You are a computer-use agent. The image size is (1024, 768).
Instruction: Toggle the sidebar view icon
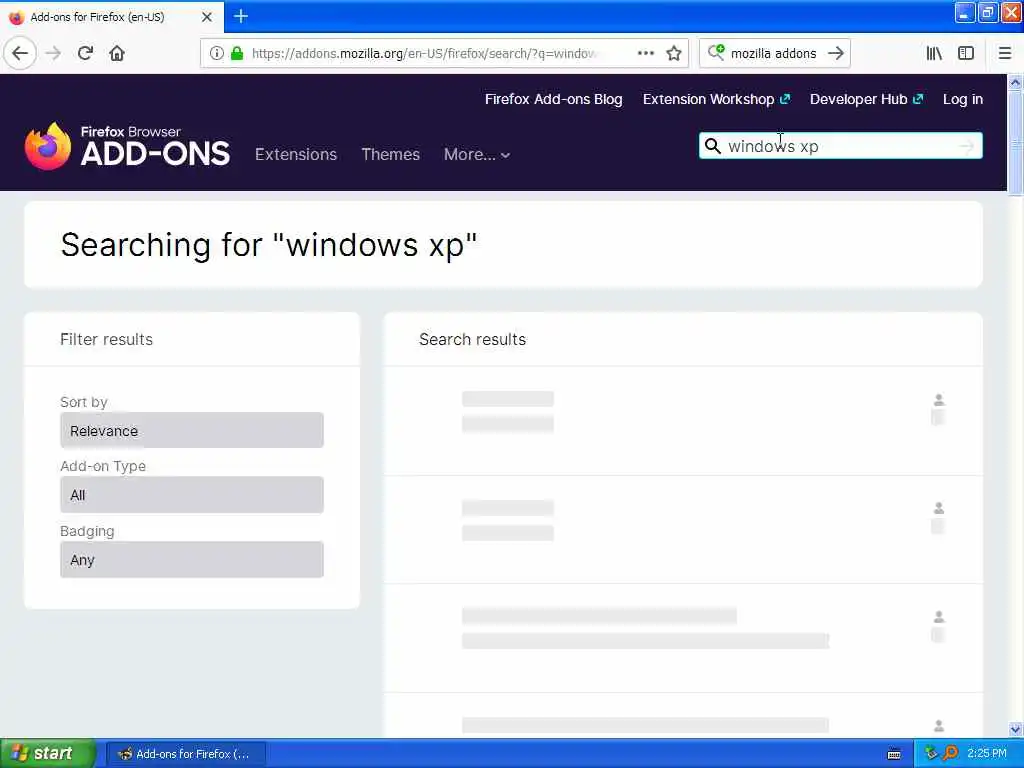click(x=966, y=53)
